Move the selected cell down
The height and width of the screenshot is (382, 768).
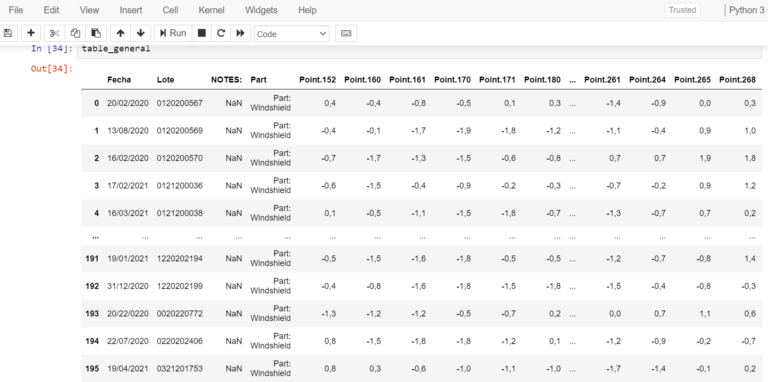[141, 33]
